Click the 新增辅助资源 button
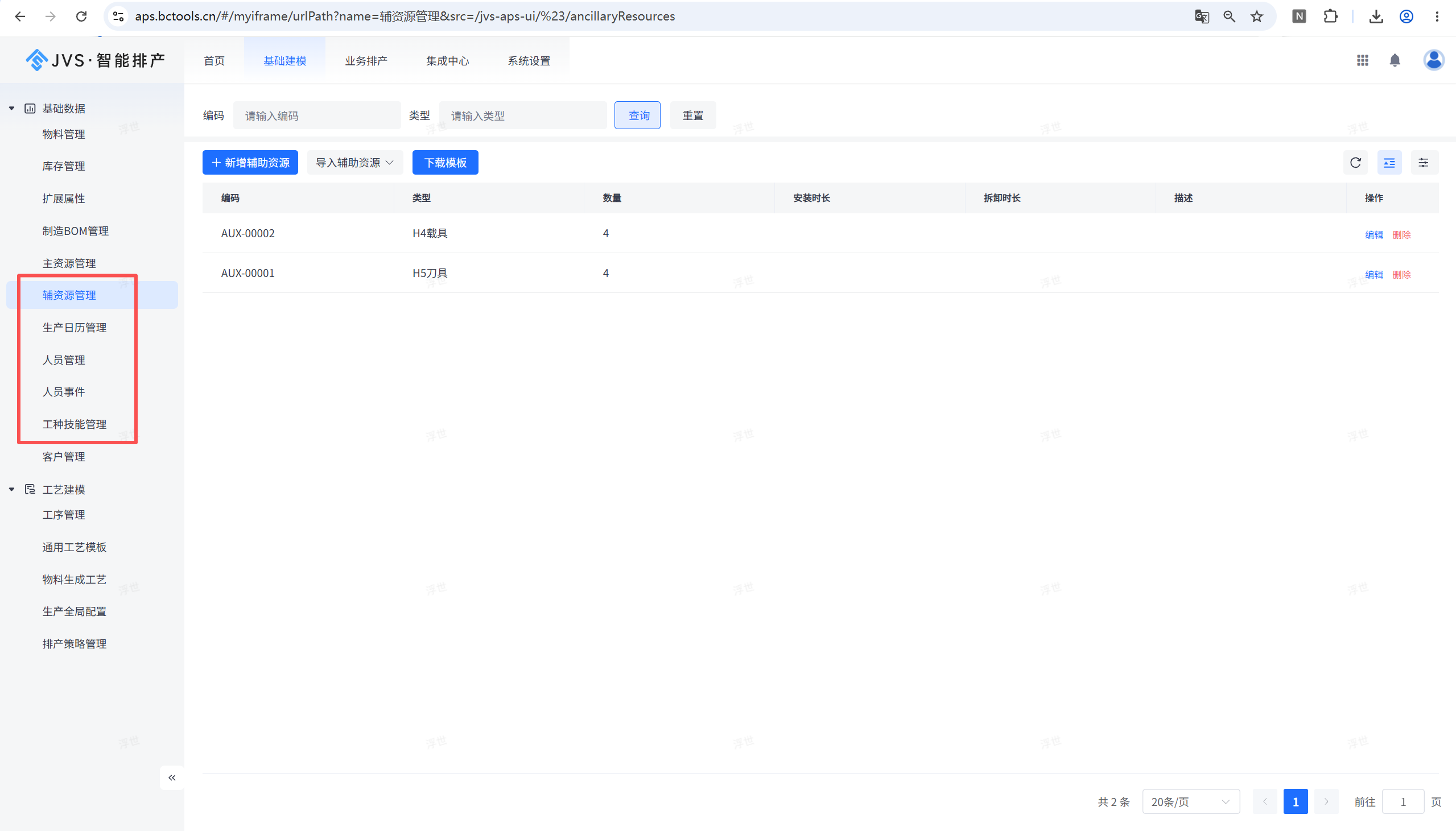 (250, 163)
